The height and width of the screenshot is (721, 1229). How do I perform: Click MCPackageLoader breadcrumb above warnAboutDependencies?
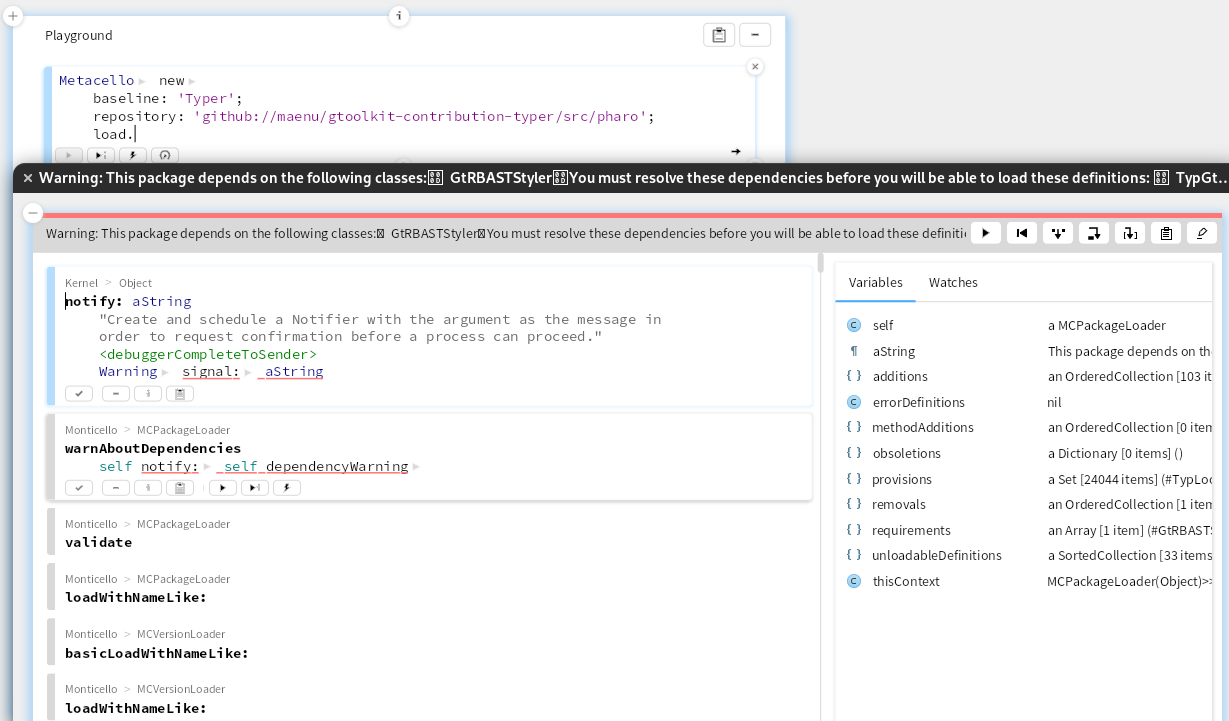click(x=183, y=430)
